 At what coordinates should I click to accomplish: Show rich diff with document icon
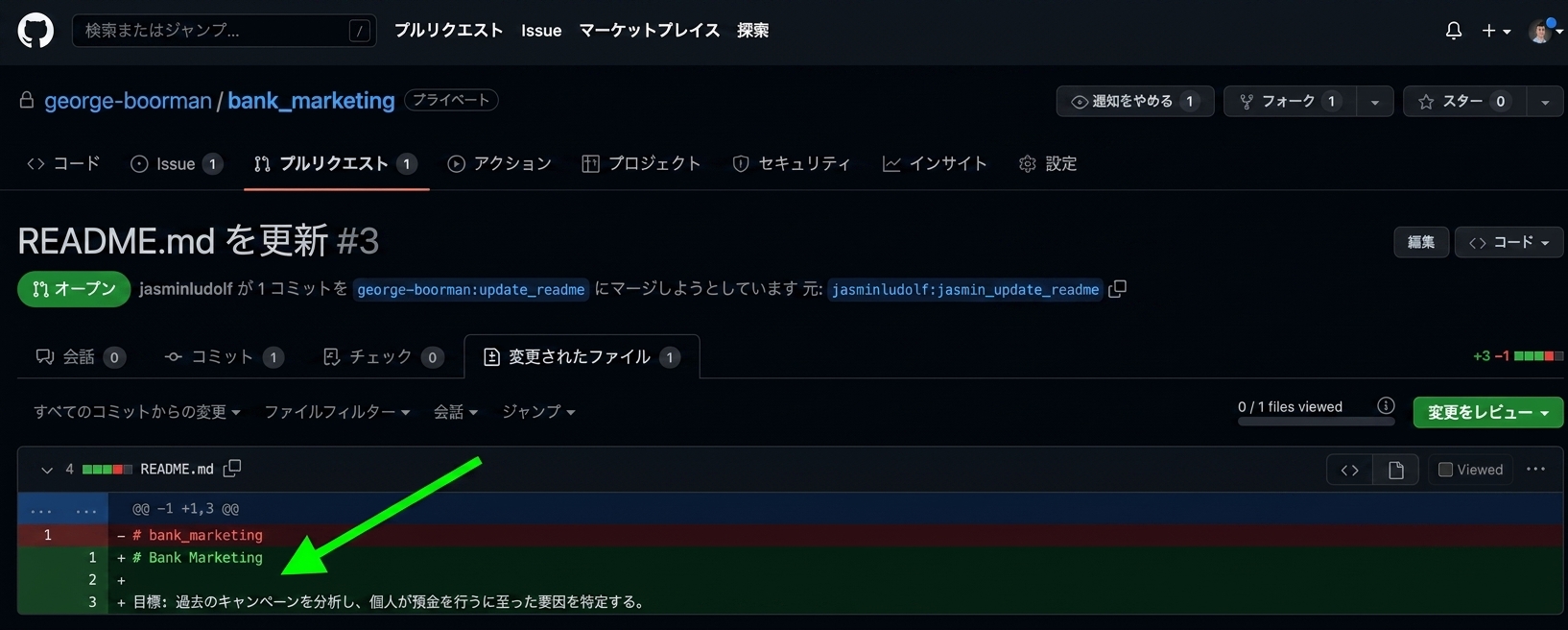[1396, 470]
